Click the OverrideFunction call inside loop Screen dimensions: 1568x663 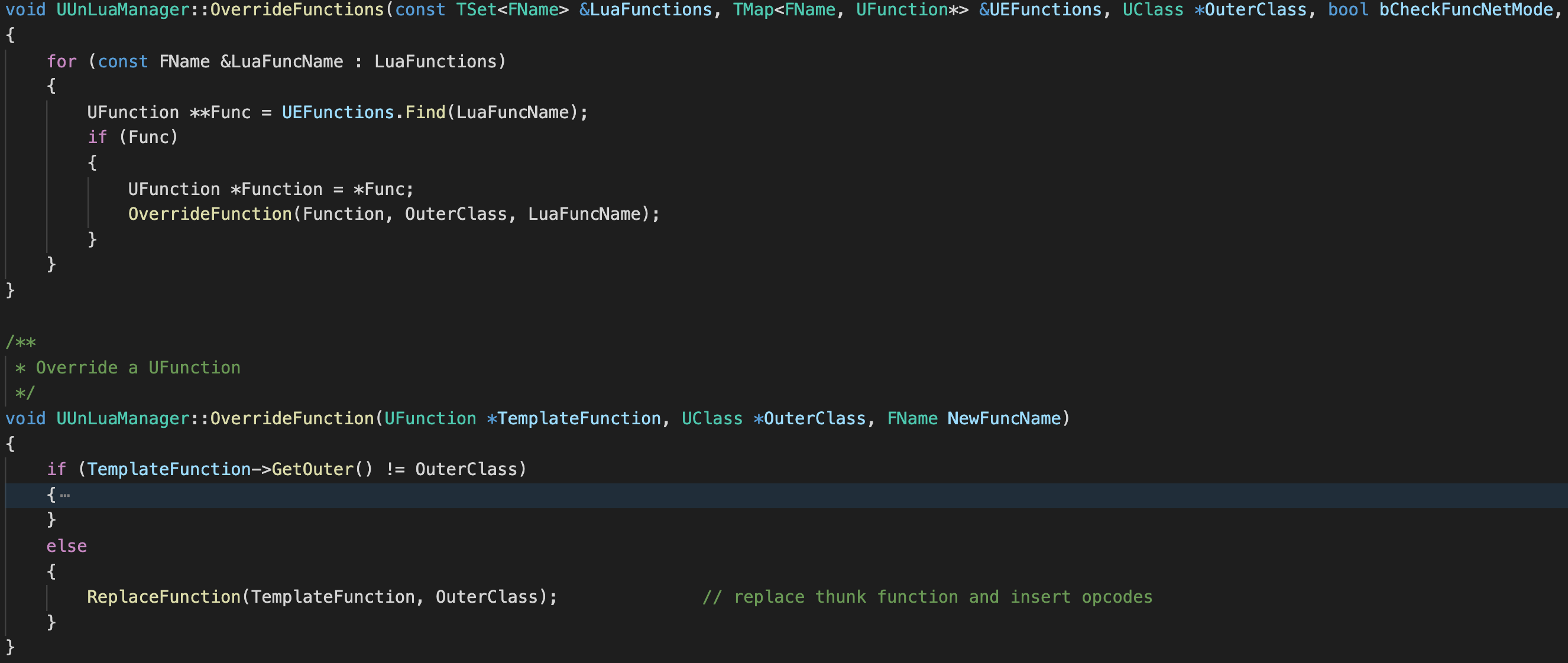coord(209,214)
